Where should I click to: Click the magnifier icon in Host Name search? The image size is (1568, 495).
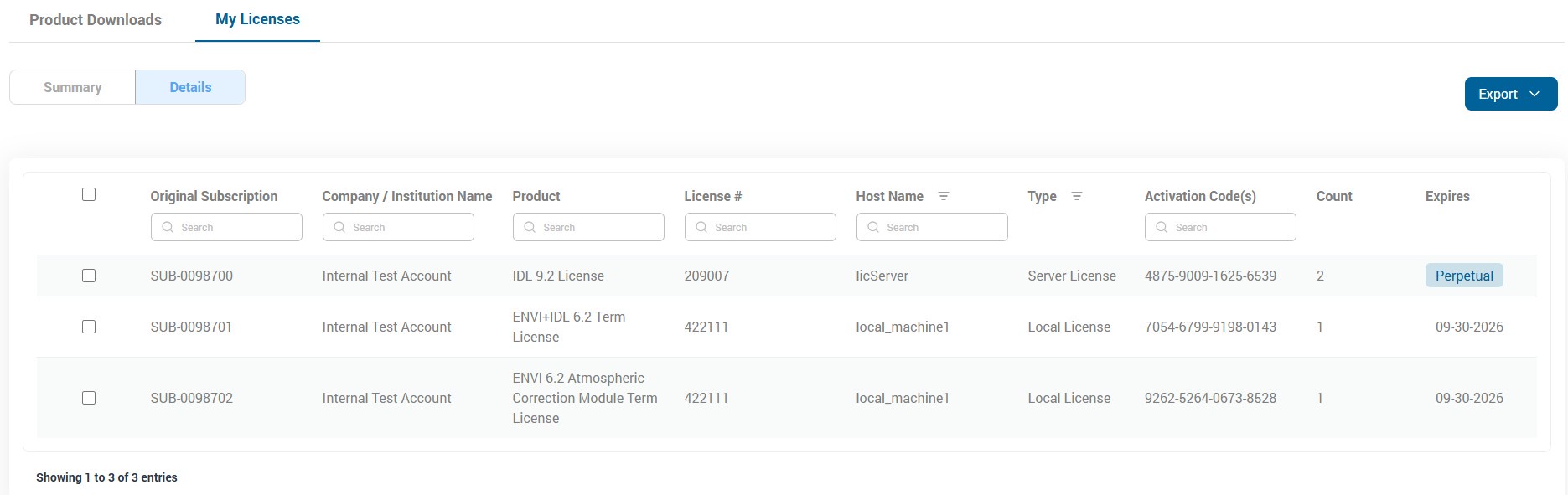873,227
